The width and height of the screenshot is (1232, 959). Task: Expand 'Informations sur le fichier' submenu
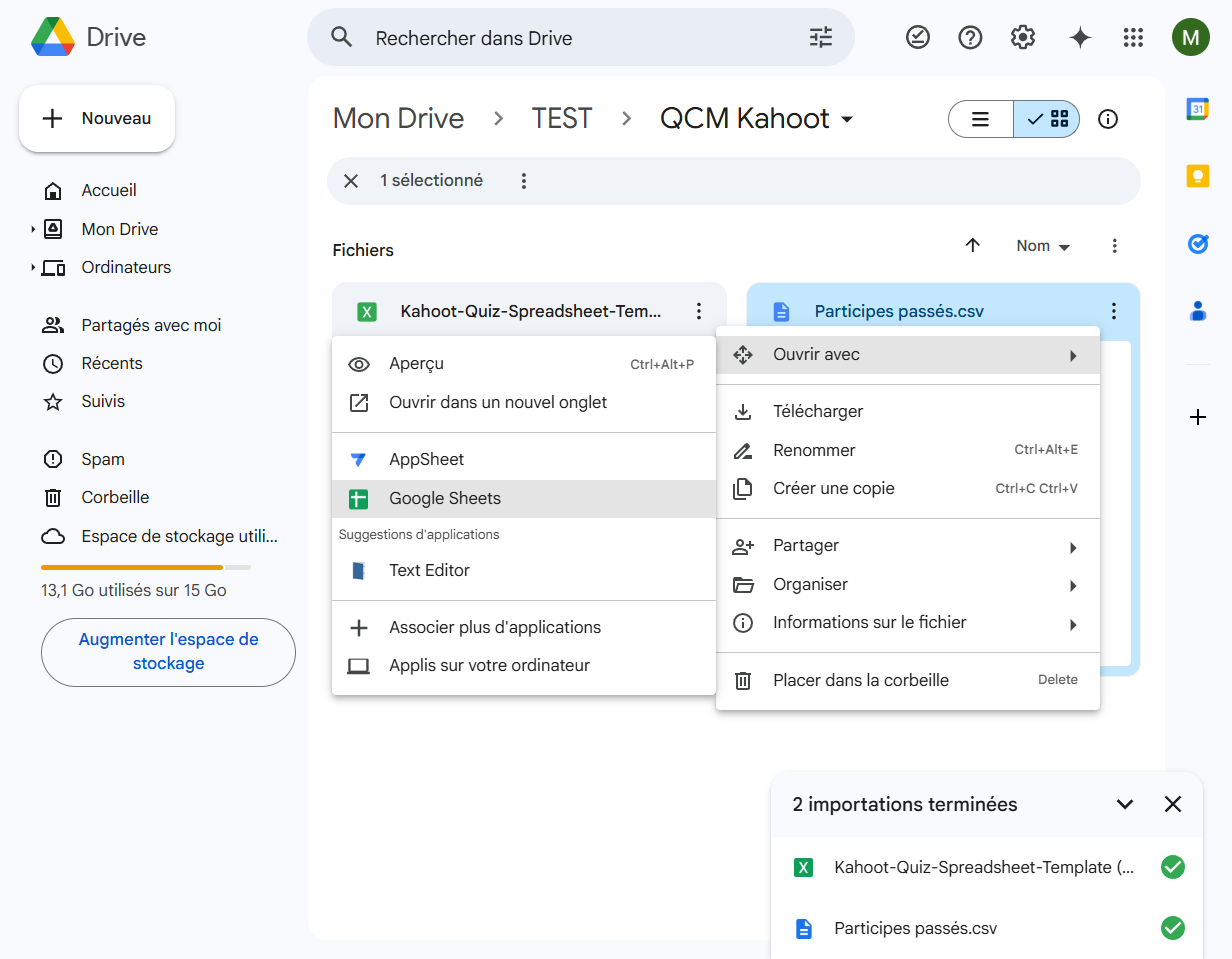908,623
